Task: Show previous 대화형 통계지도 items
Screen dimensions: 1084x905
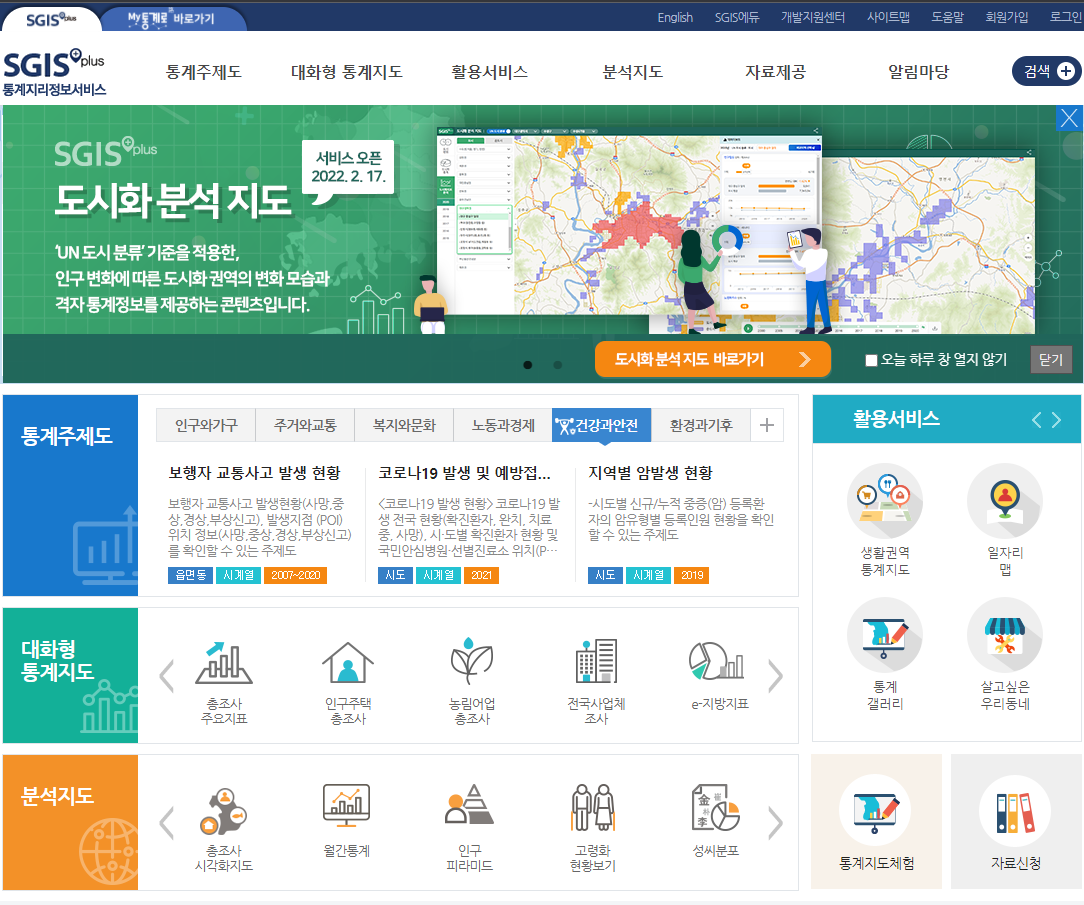Action: coord(166,675)
